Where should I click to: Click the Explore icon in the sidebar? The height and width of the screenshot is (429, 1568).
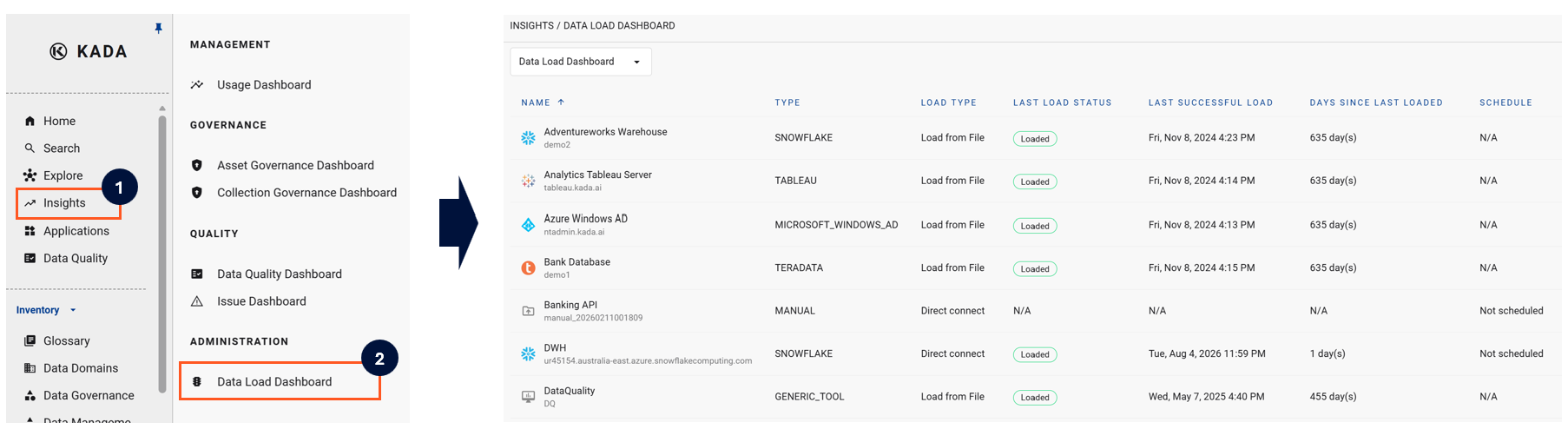tap(30, 175)
